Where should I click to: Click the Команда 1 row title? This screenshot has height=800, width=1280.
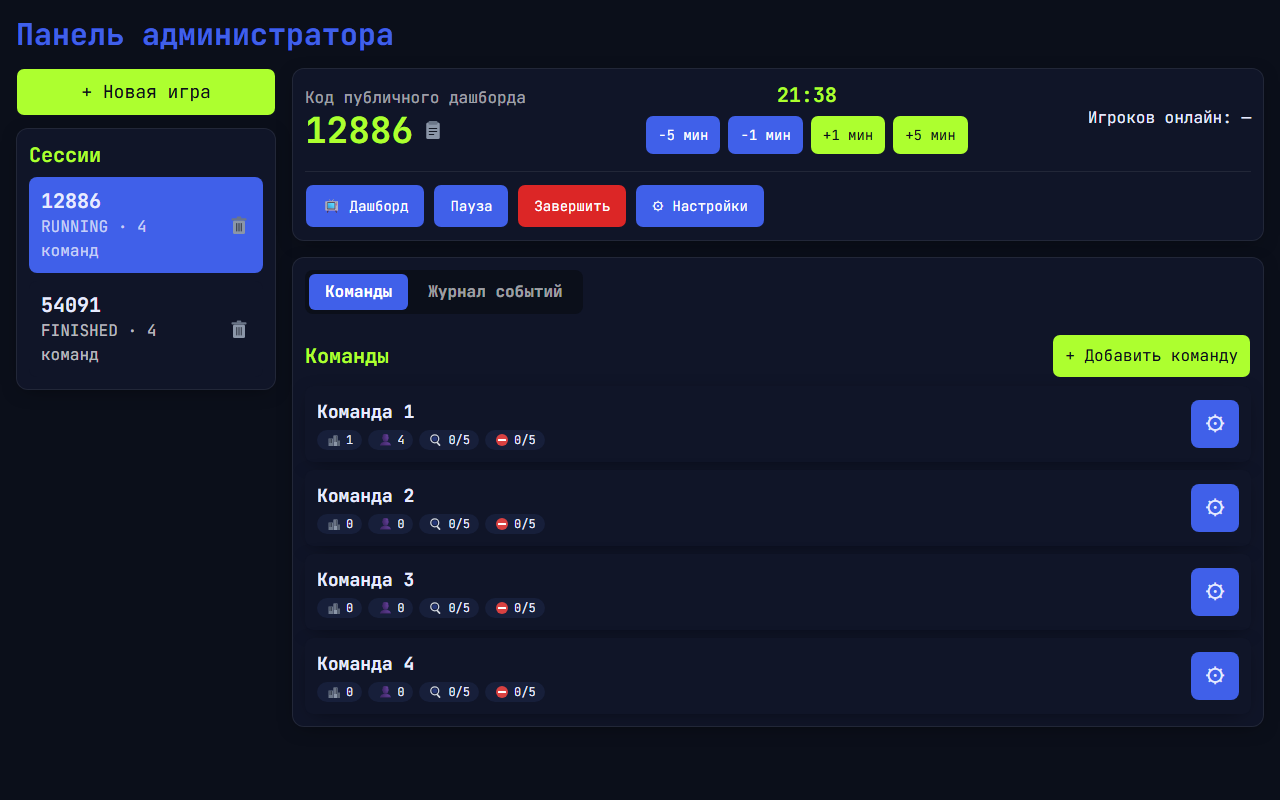click(366, 412)
